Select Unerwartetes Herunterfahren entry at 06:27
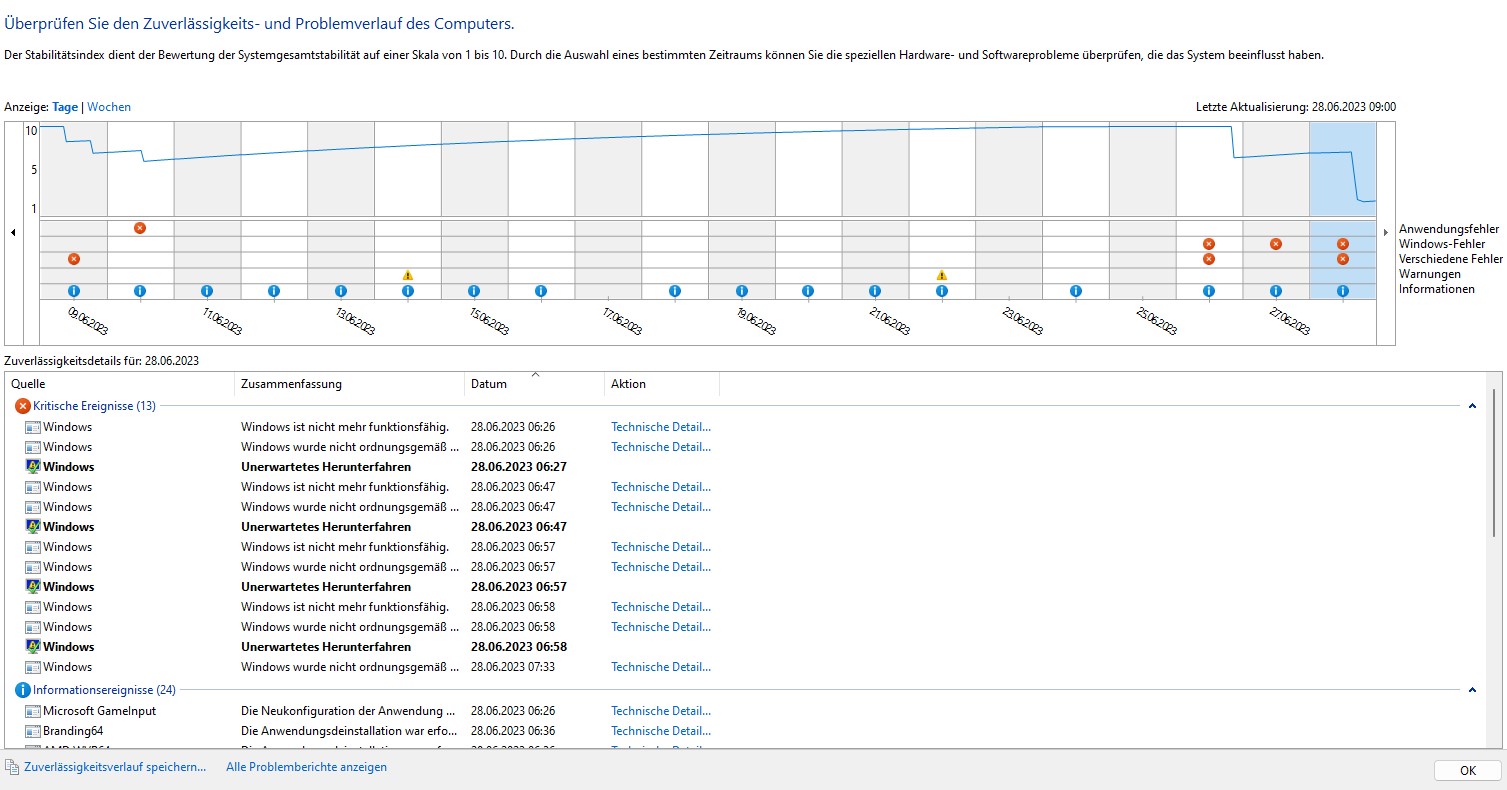 point(325,467)
